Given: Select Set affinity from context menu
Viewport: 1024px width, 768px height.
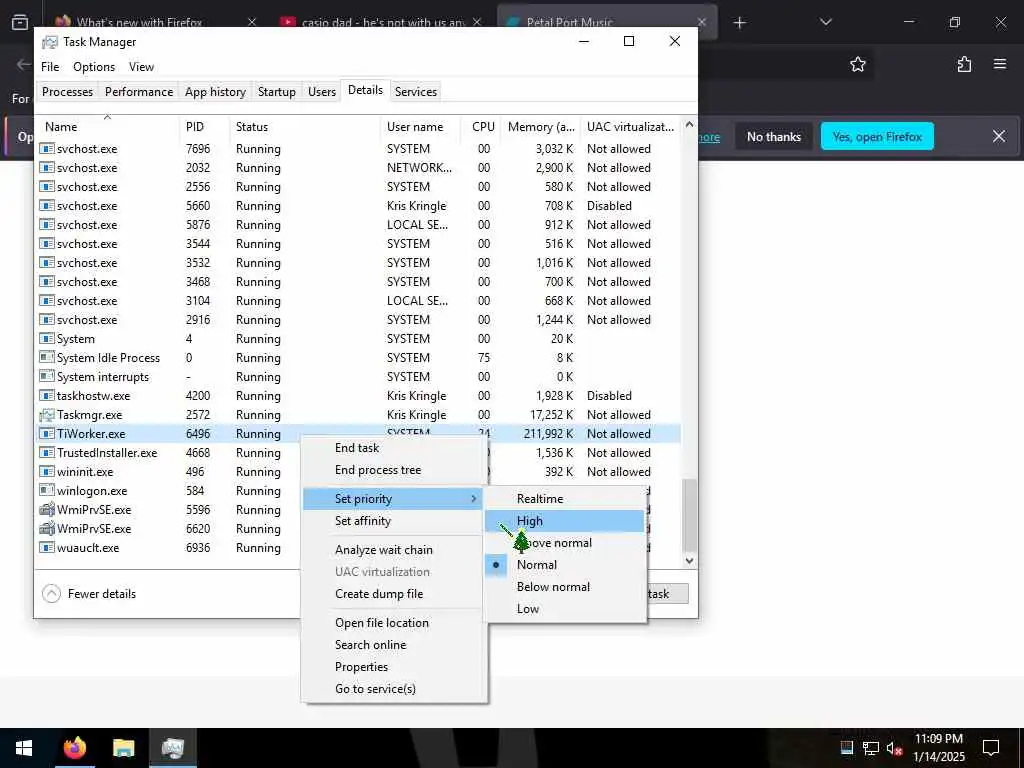Looking at the screenshot, I should 393,520.
